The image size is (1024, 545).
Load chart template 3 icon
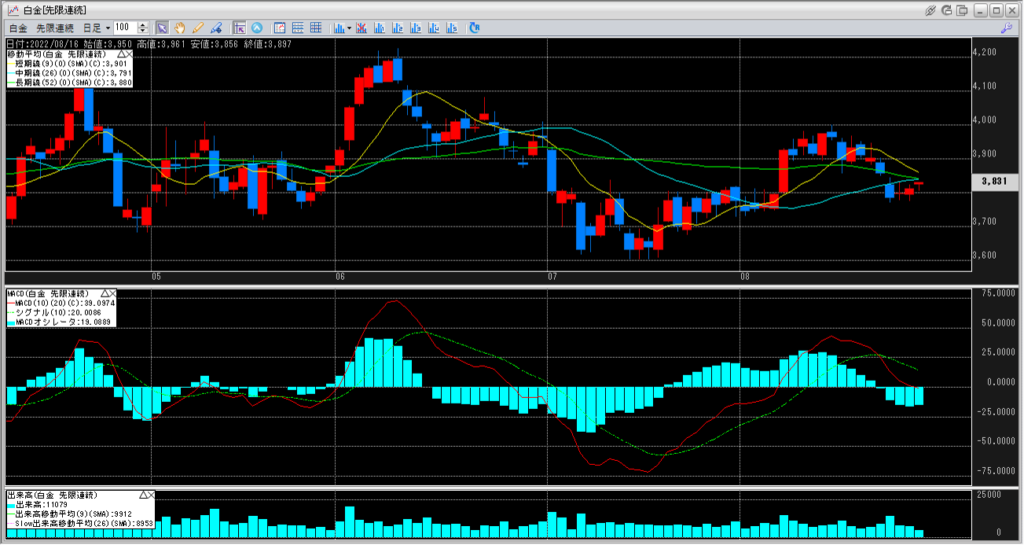pyautogui.click(x=415, y=28)
